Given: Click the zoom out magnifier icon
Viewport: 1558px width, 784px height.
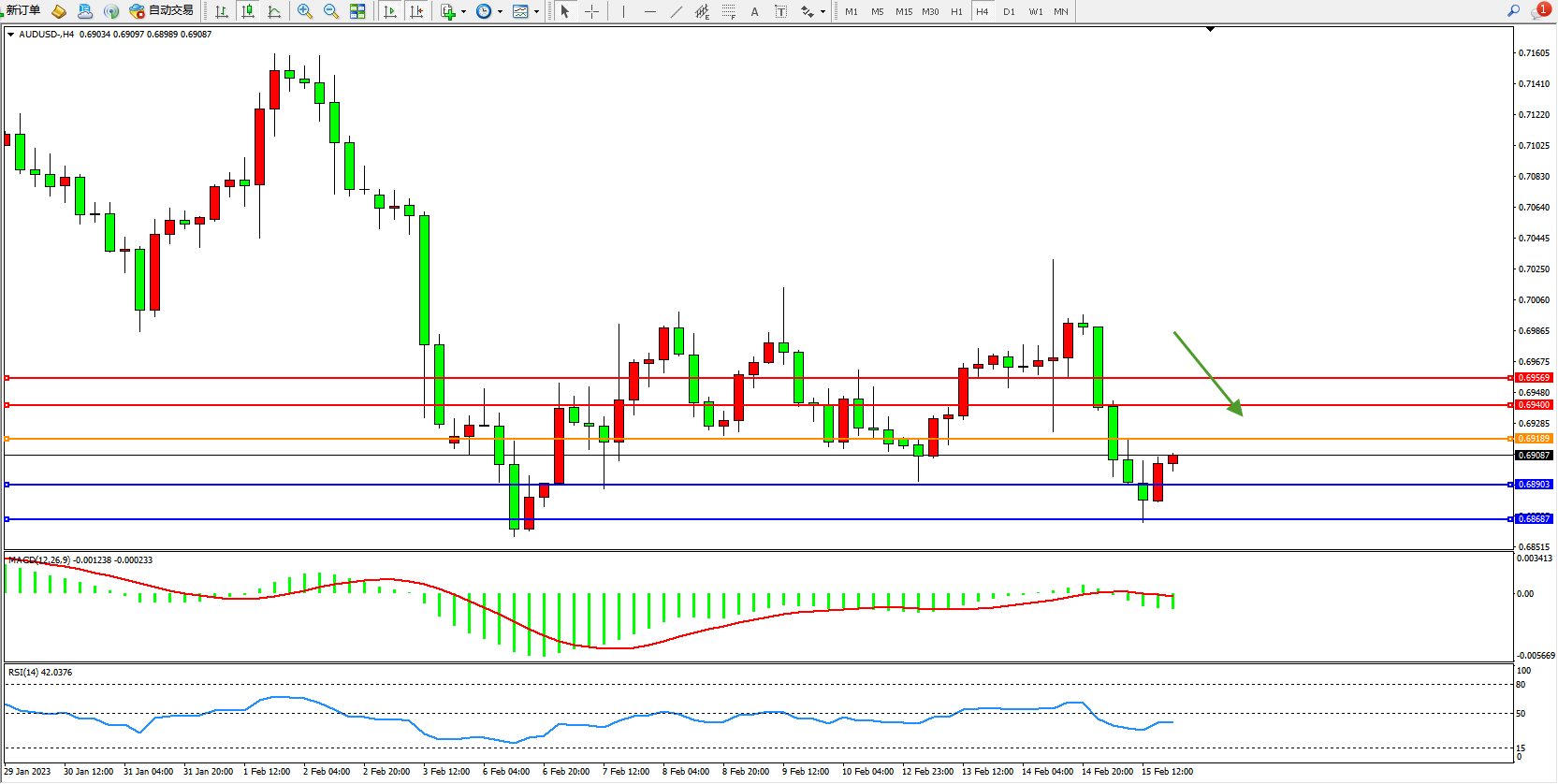Looking at the screenshot, I should [330, 11].
